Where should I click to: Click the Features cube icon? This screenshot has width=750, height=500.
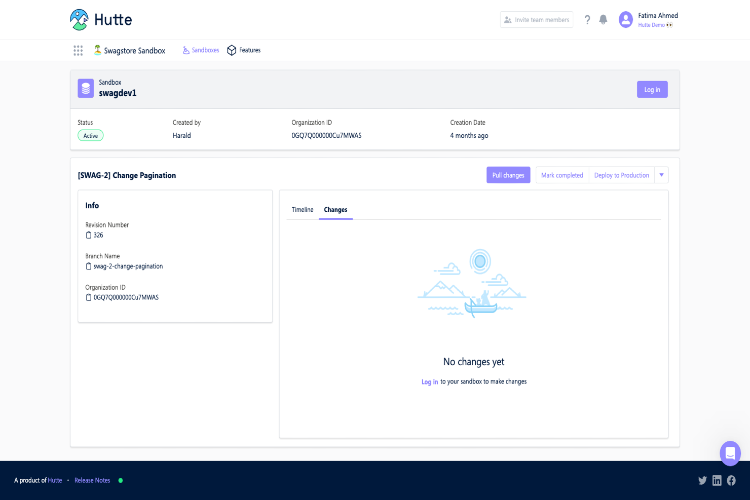pyautogui.click(x=232, y=50)
